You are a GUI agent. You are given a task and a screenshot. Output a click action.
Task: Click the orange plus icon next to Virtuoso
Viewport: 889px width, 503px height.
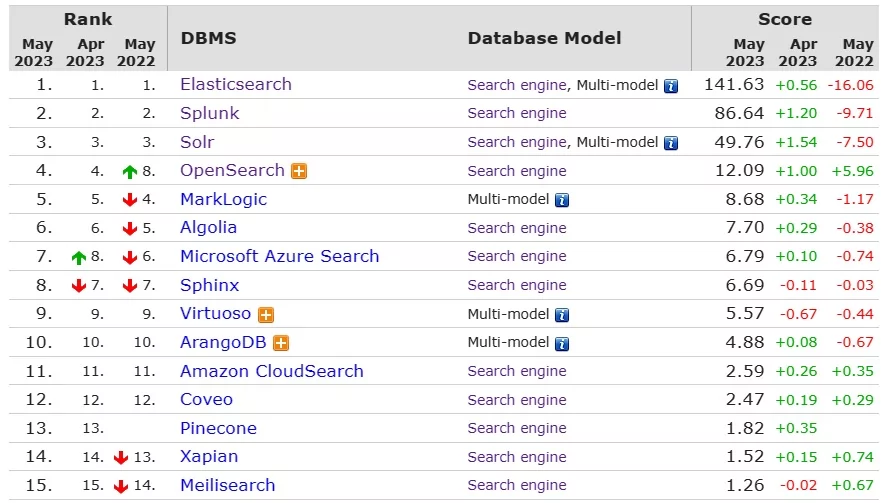(266, 315)
